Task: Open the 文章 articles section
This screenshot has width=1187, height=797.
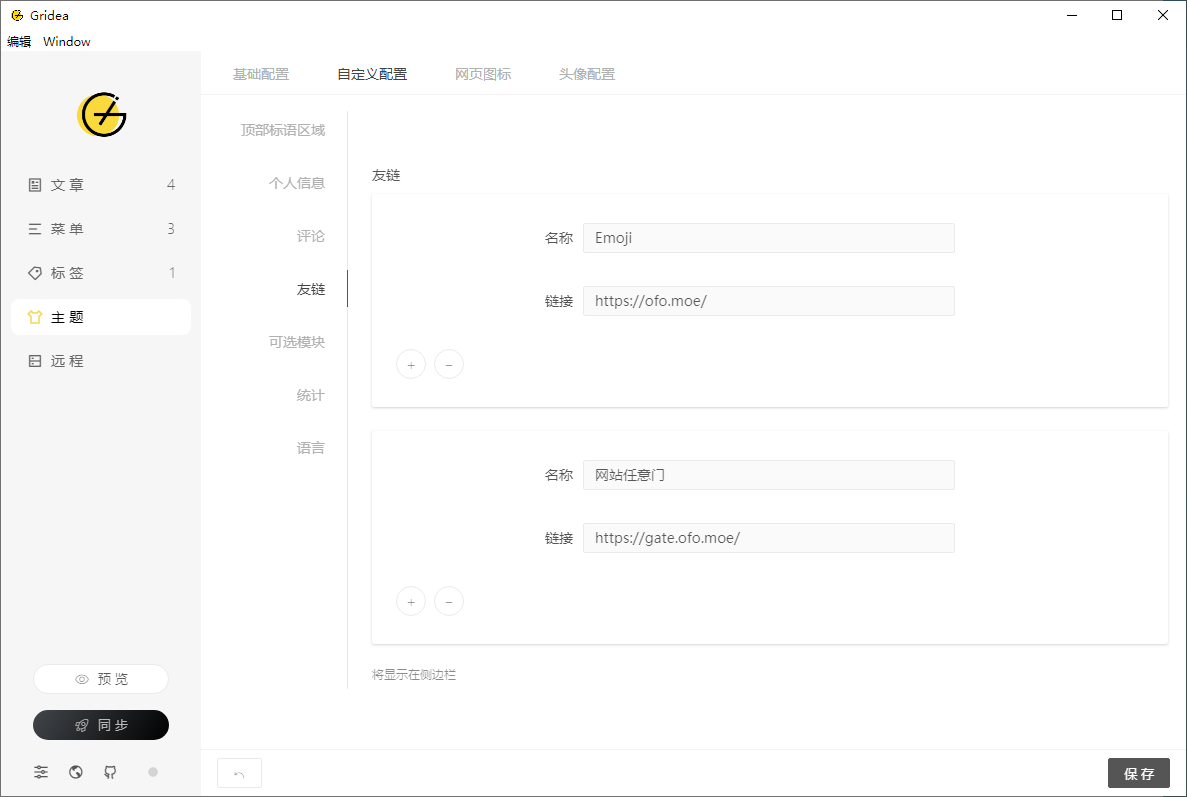Action: 101,185
